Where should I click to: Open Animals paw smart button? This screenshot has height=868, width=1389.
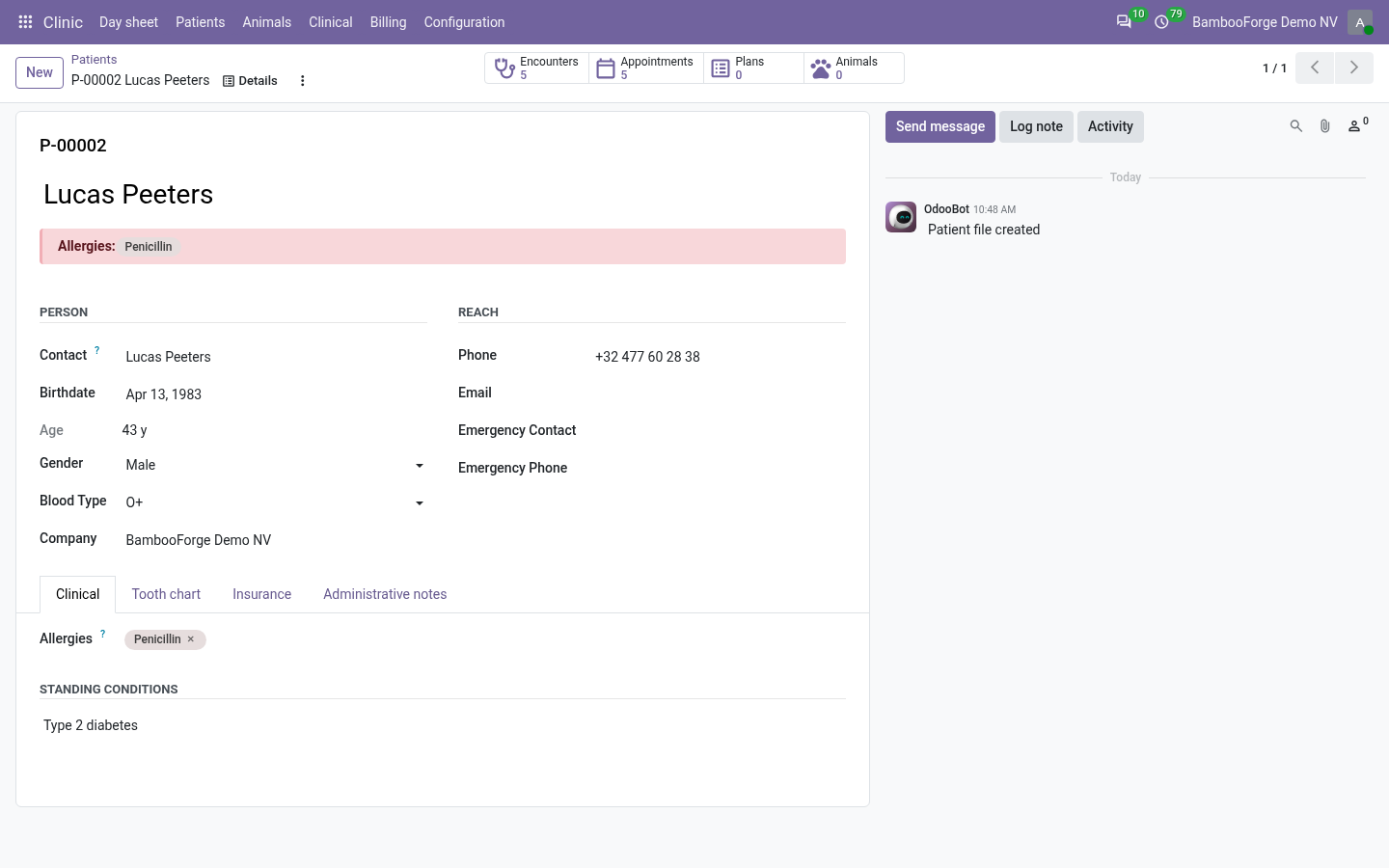(854, 68)
